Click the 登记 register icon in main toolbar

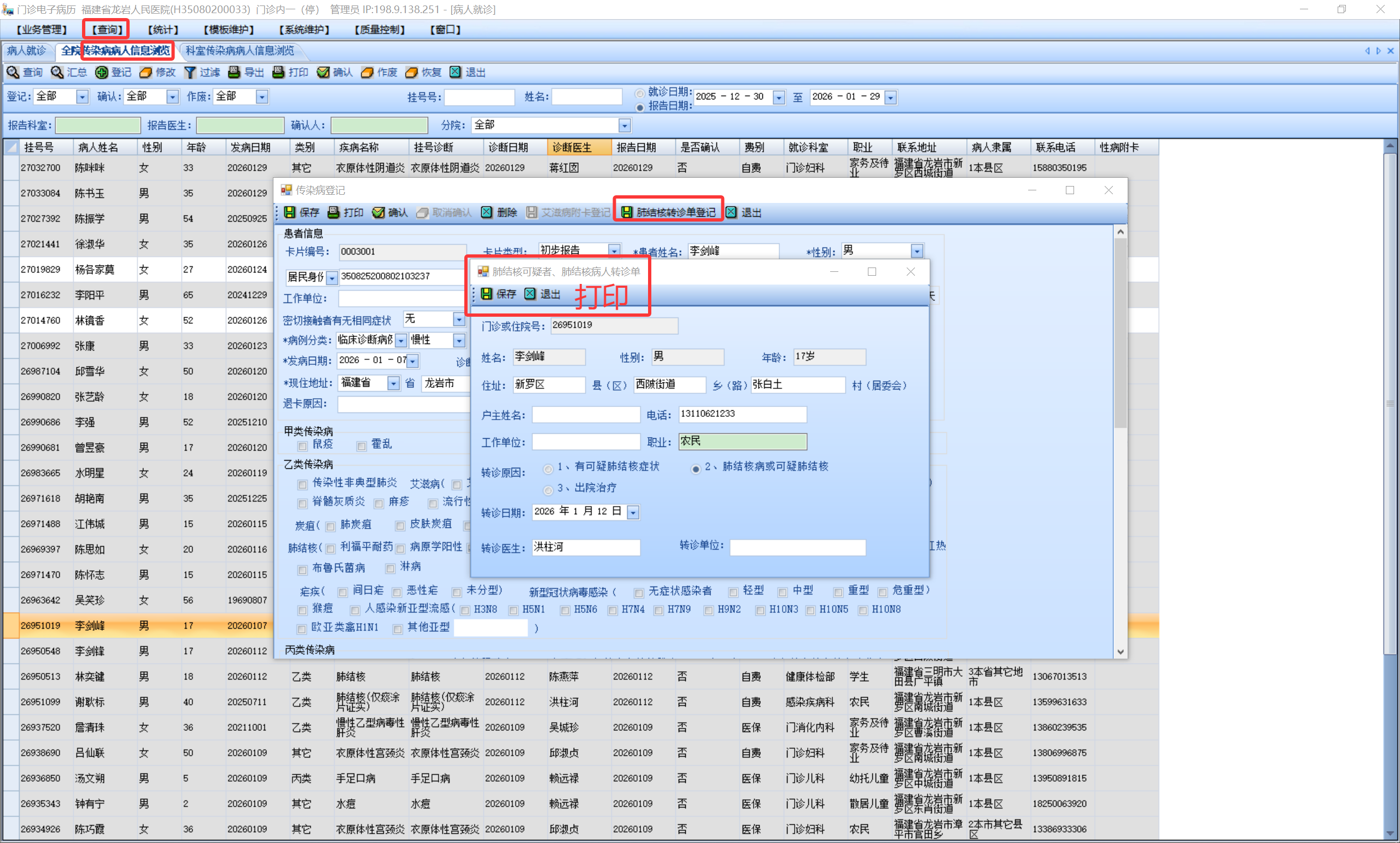(x=102, y=72)
